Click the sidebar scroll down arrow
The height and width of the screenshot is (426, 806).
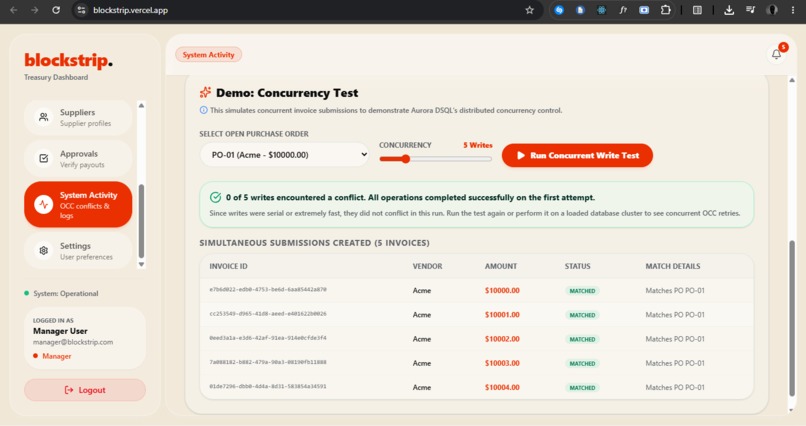(x=141, y=264)
